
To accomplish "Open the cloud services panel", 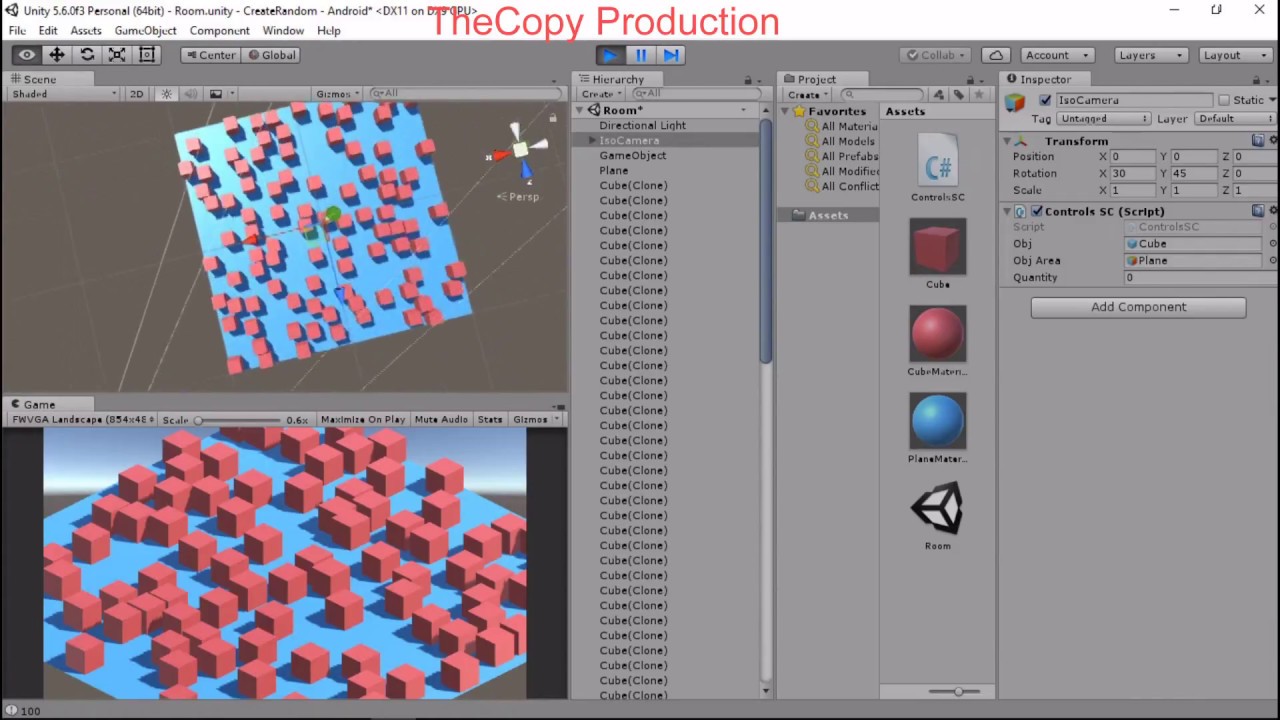I will click(x=995, y=55).
